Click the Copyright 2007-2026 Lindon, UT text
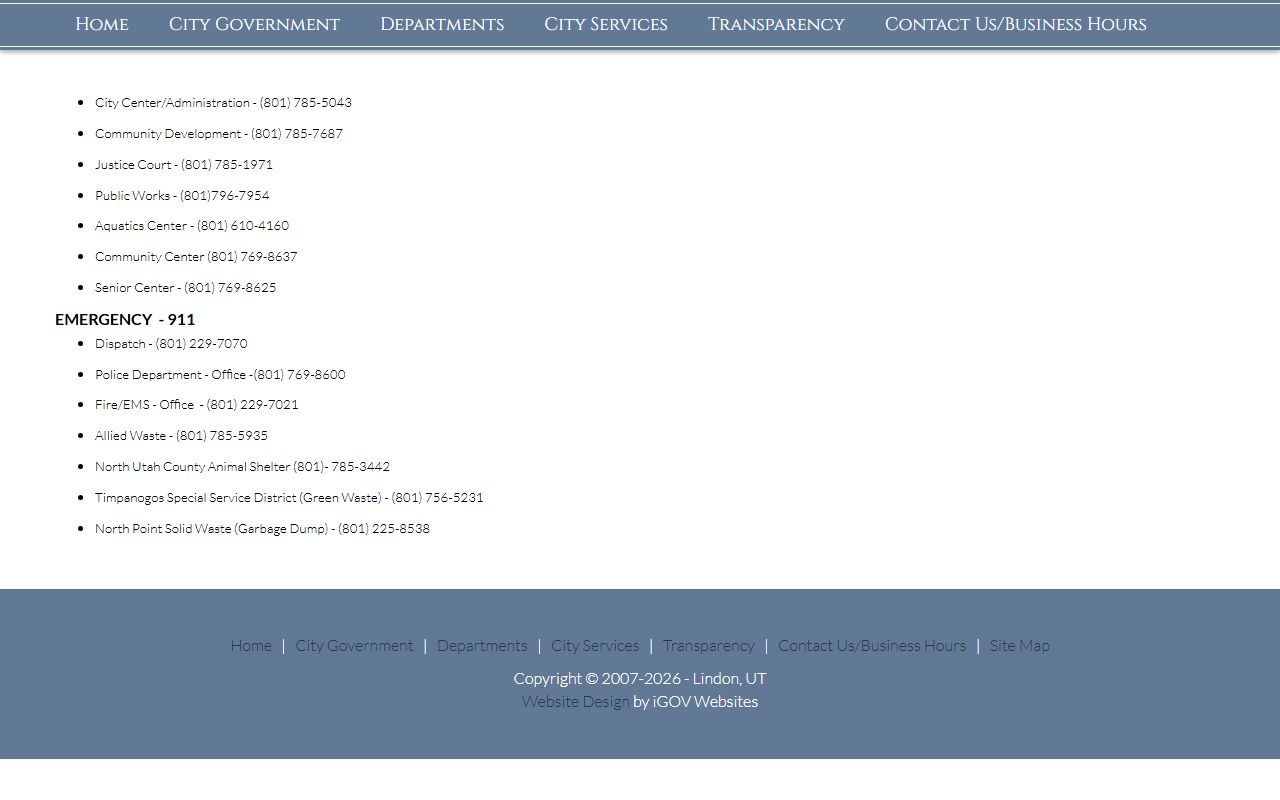Image resolution: width=1280 pixels, height=800 pixels. 640,678
